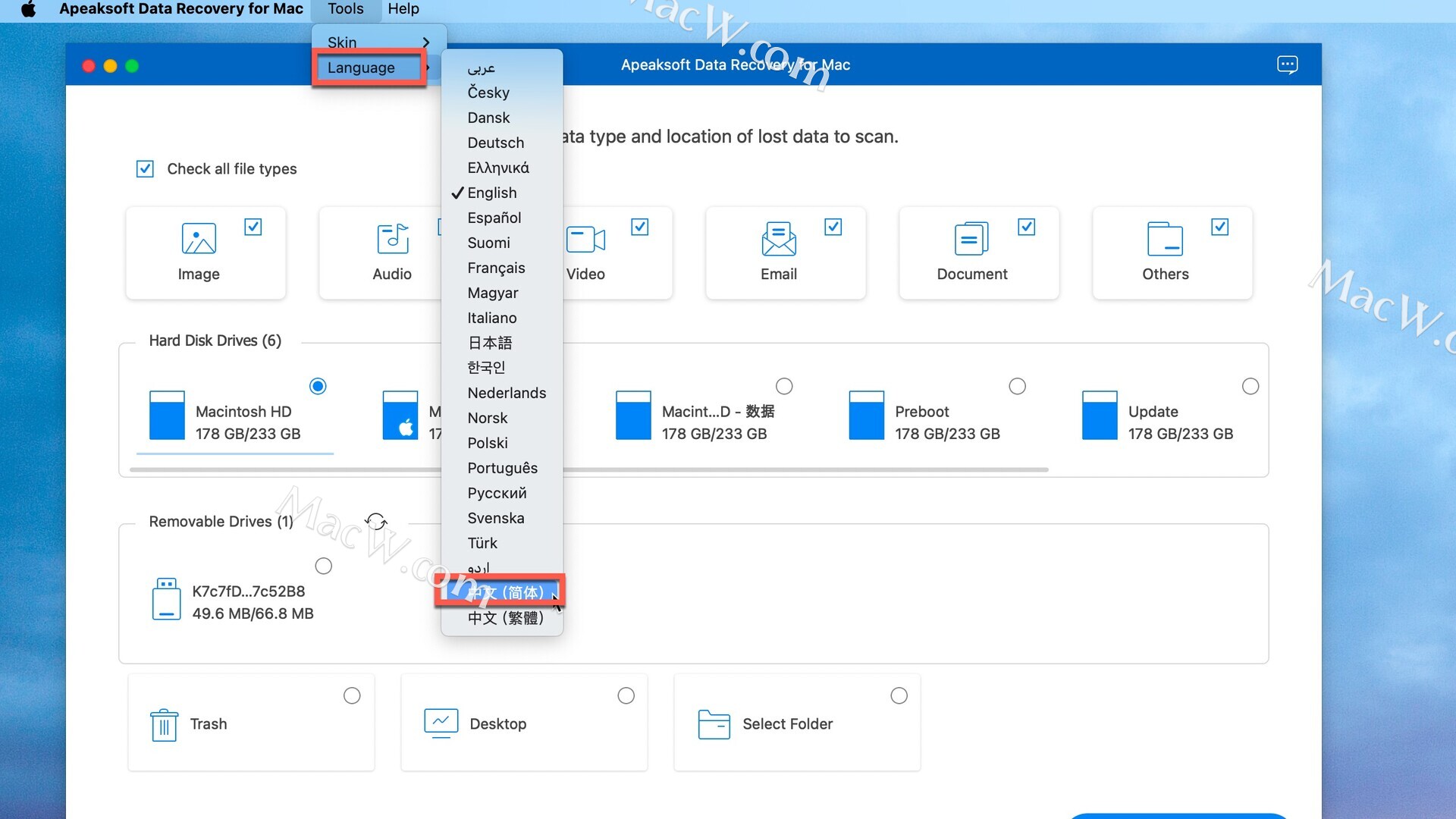Switch language to Español
1456x819 pixels.
(502, 218)
